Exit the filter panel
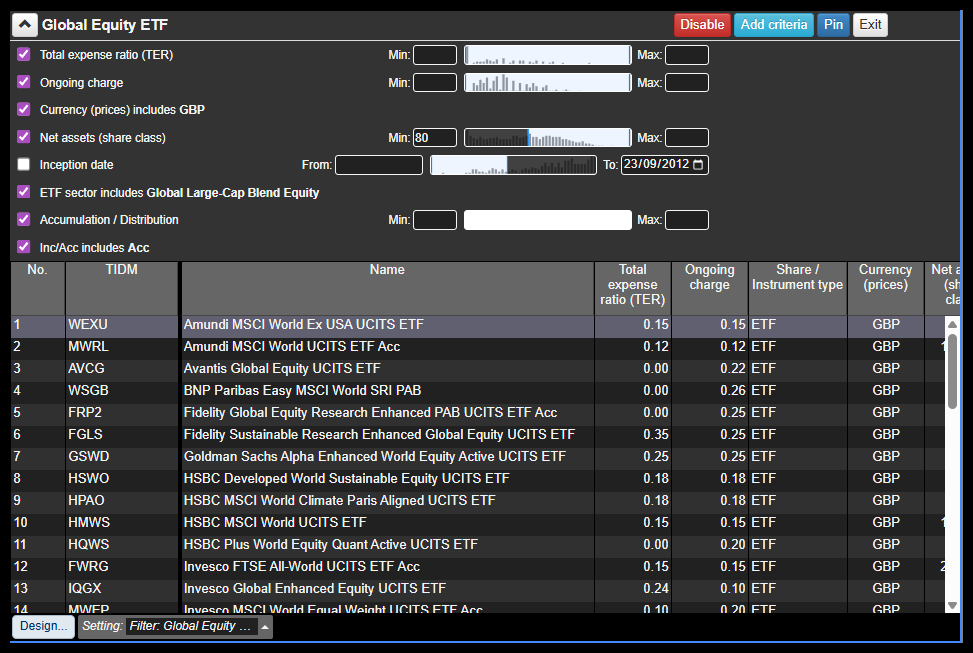Screen dimensions: 973x653 [x=870, y=25]
